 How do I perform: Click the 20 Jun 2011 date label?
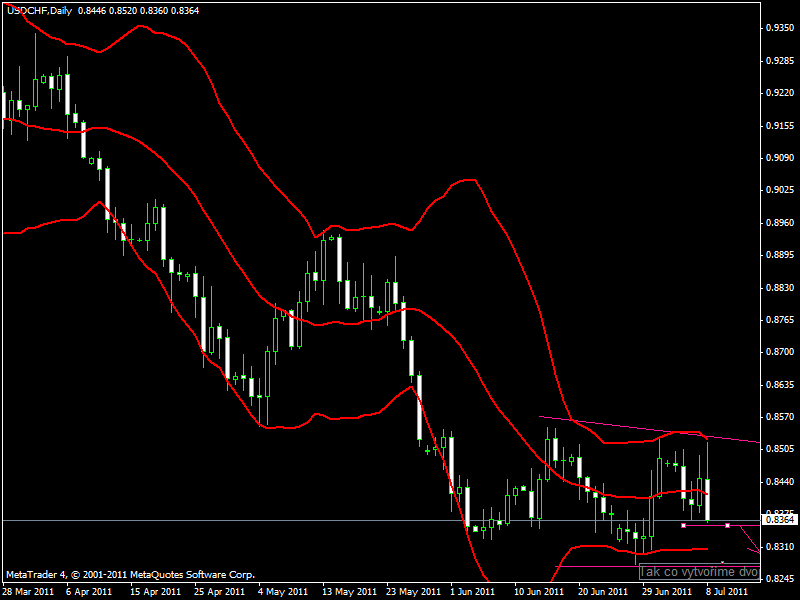(x=603, y=592)
